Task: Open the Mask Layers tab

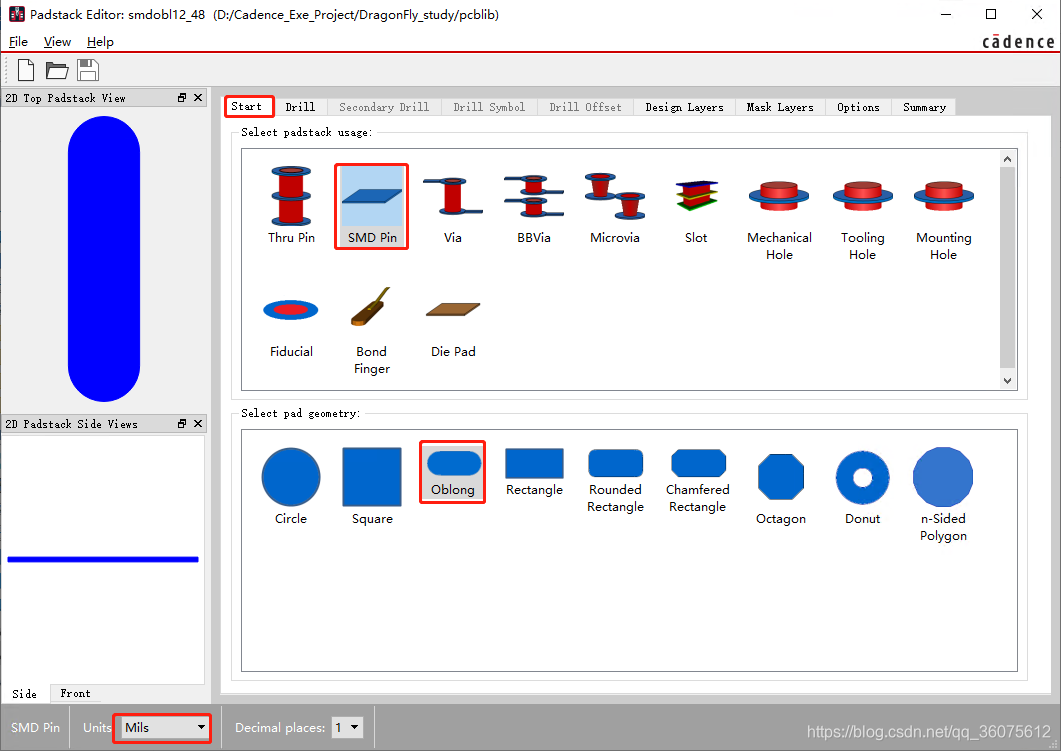Action: (780, 107)
